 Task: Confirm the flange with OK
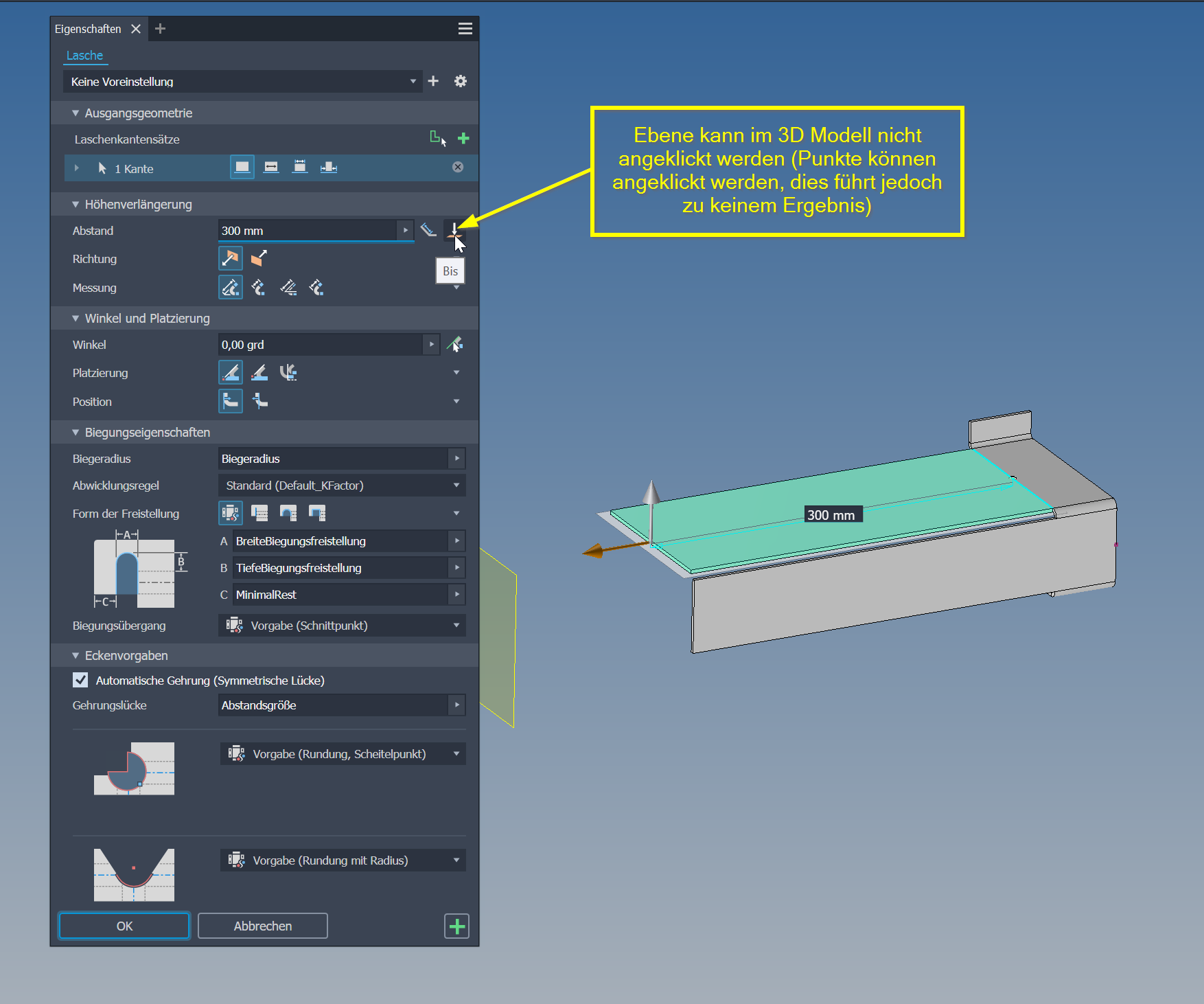click(124, 926)
